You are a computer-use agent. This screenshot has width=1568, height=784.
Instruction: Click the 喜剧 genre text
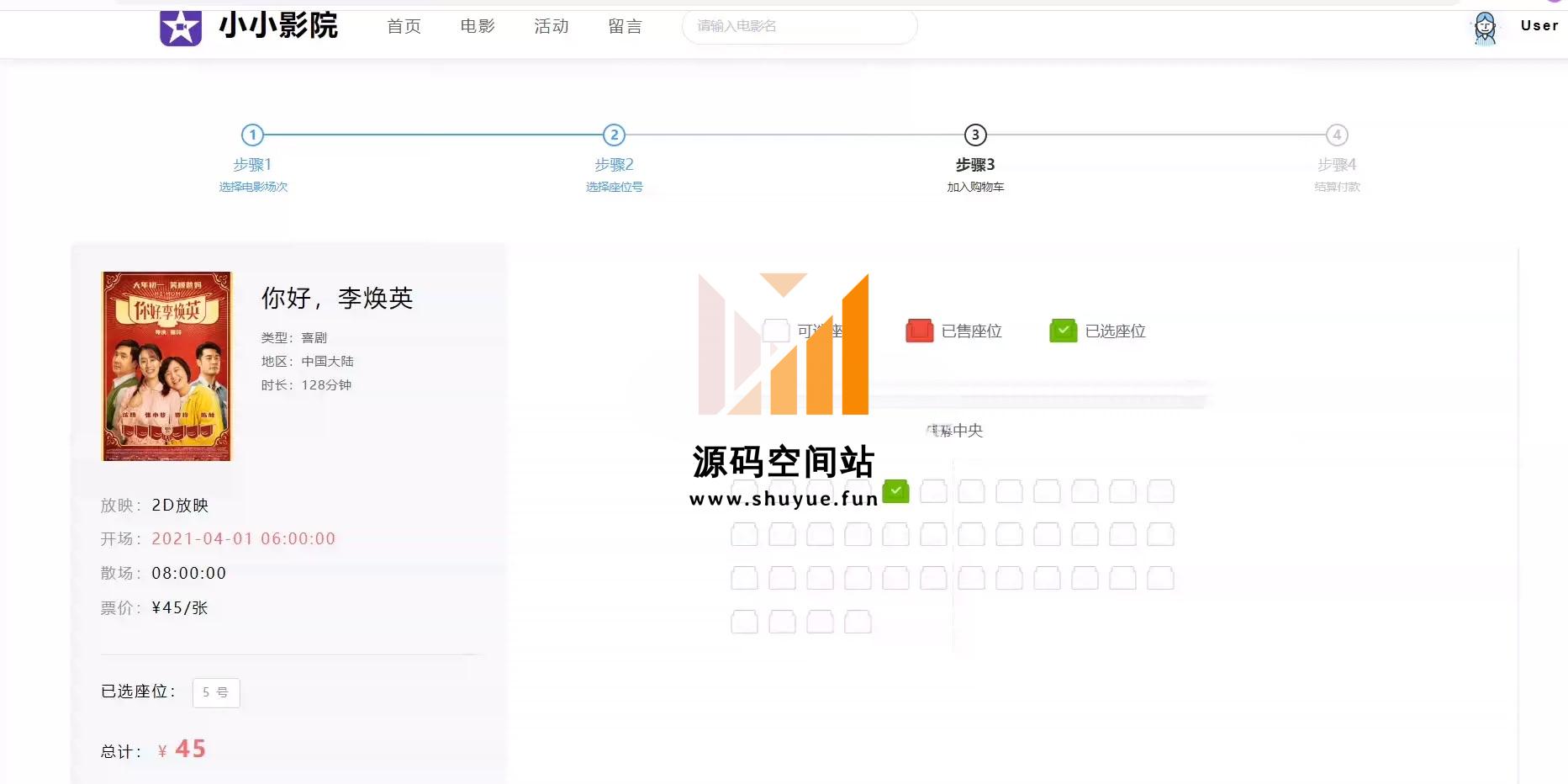click(314, 337)
